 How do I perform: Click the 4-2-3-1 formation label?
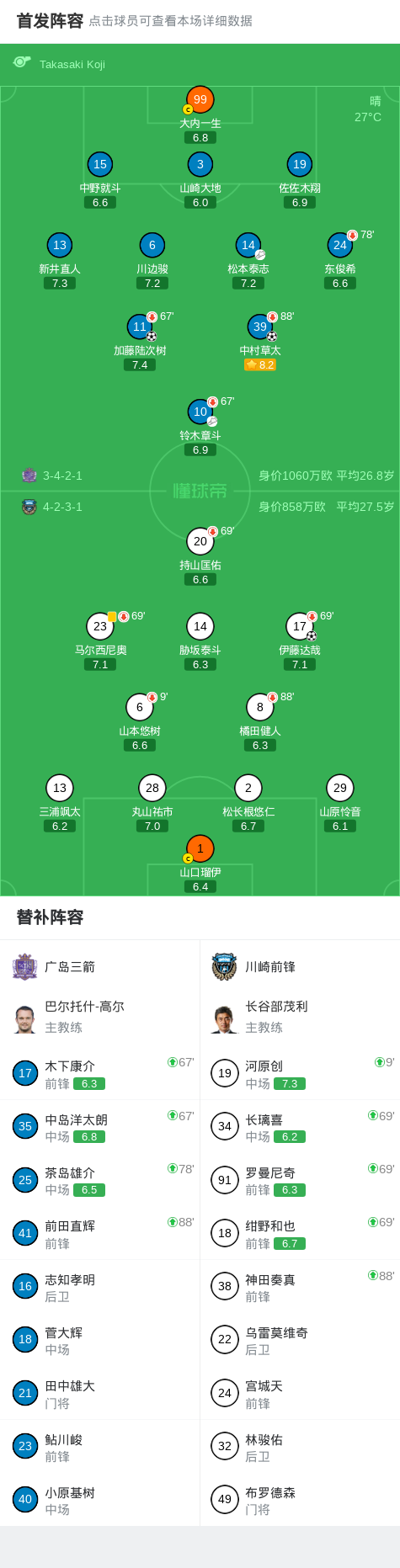coord(62,507)
